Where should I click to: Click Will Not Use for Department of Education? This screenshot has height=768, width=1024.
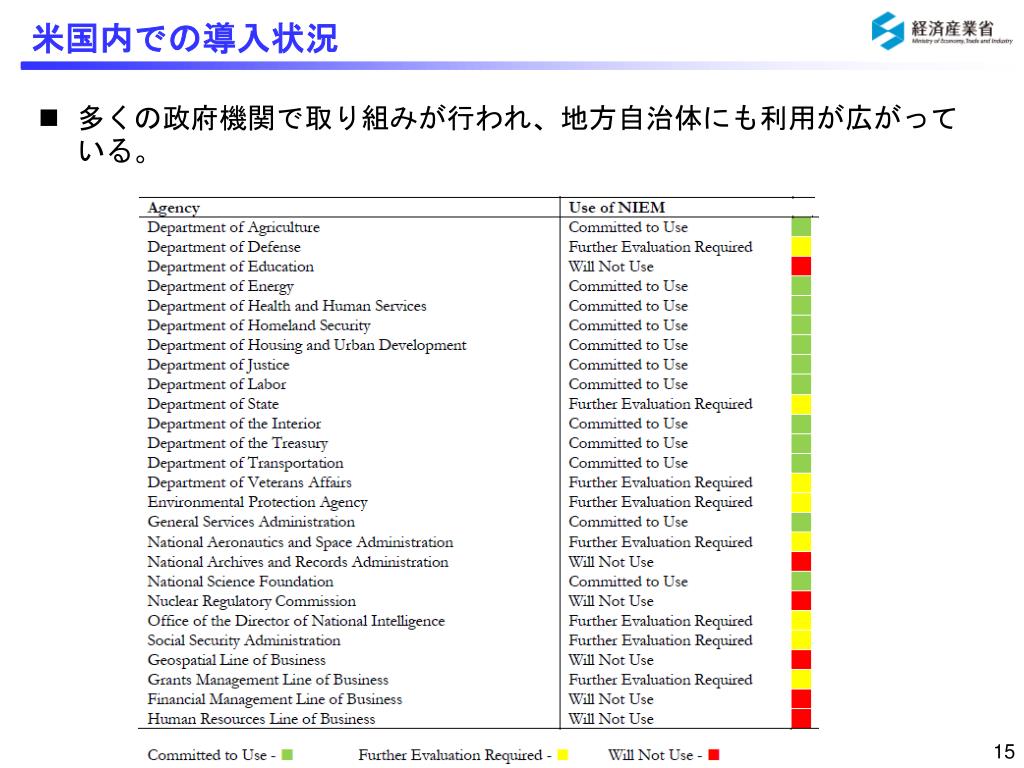[611, 267]
